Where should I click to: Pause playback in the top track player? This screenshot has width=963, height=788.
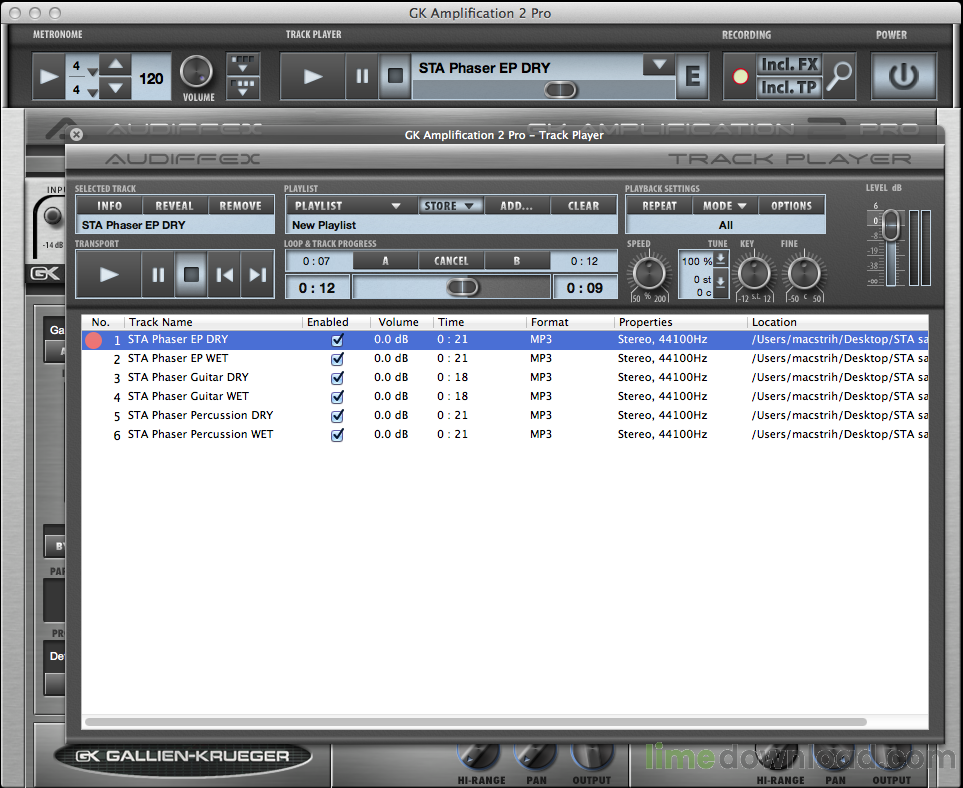362,76
